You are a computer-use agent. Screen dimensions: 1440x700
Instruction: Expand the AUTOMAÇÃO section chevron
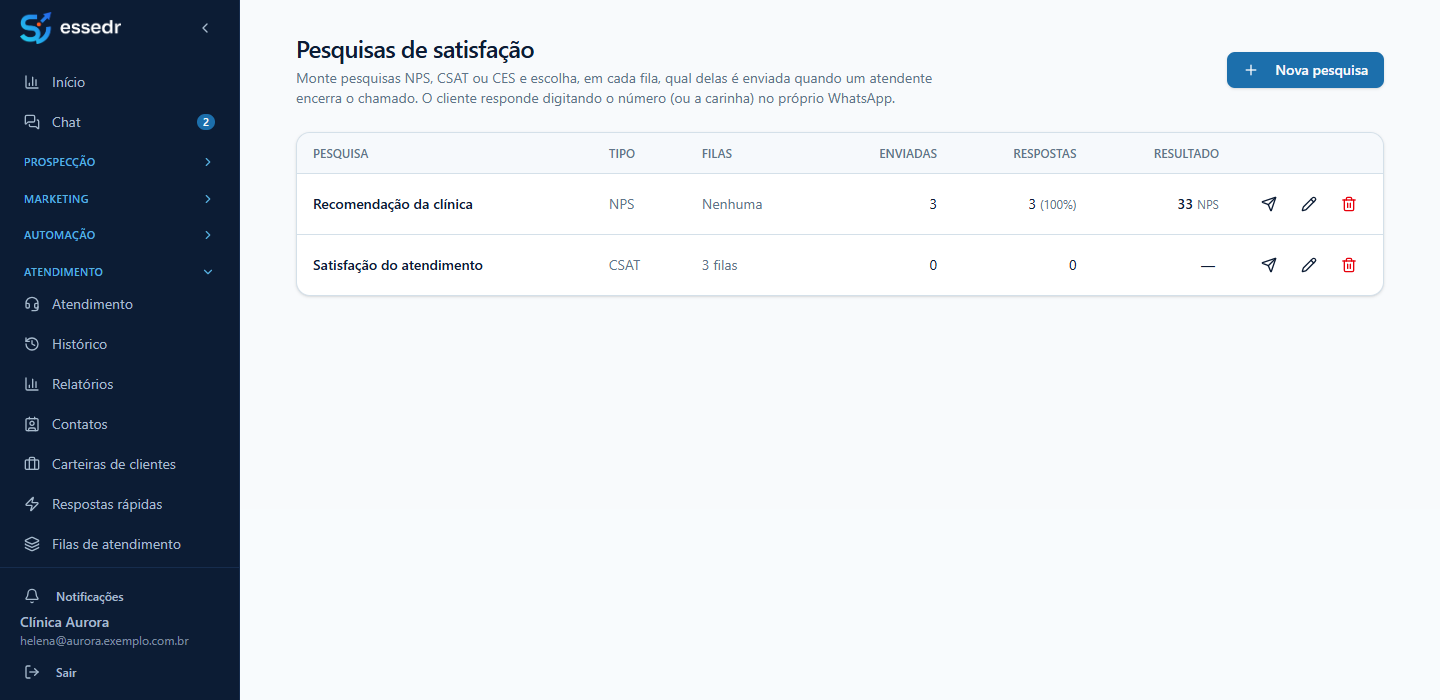208,235
